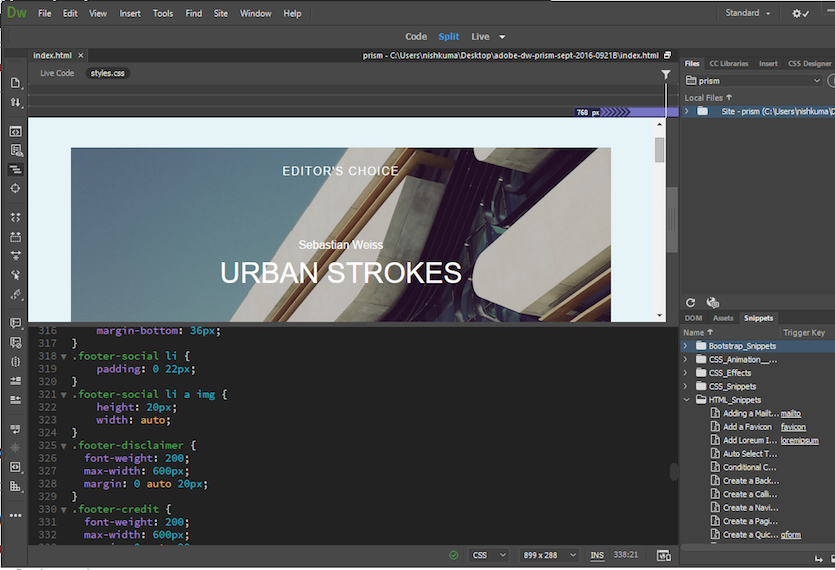Image resolution: width=835 pixels, height=570 pixels.
Task: Open the CSS language dropdown in the status bar
Action: pyautogui.click(x=488, y=555)
